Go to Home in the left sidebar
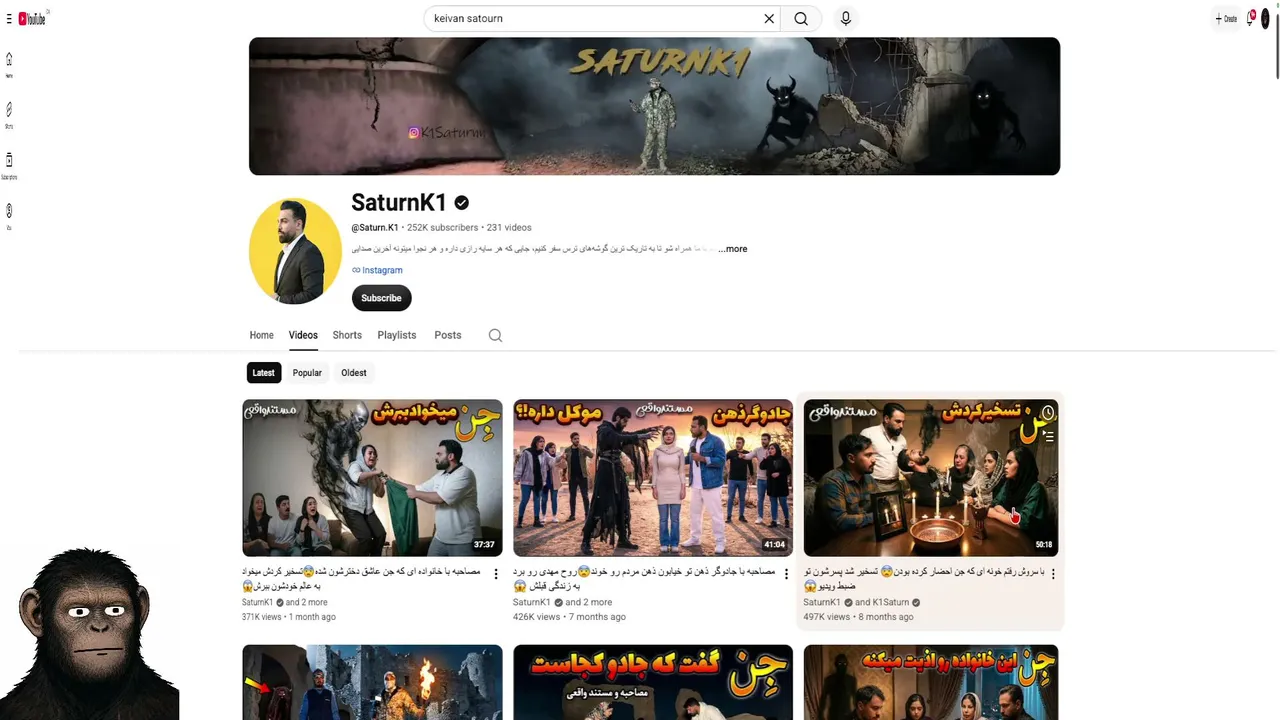 [x=9, y=65]
